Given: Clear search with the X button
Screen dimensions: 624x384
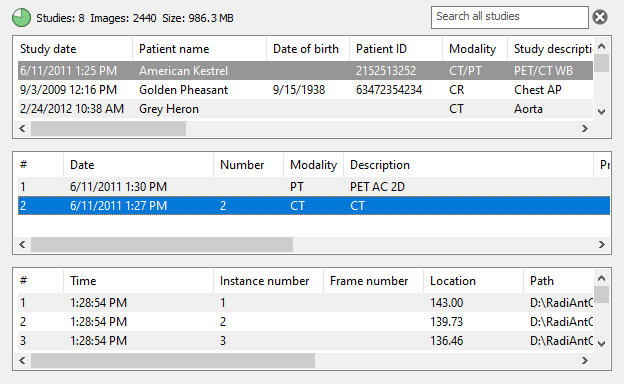Looking at the screenshot, I should (x=600, y=17).
